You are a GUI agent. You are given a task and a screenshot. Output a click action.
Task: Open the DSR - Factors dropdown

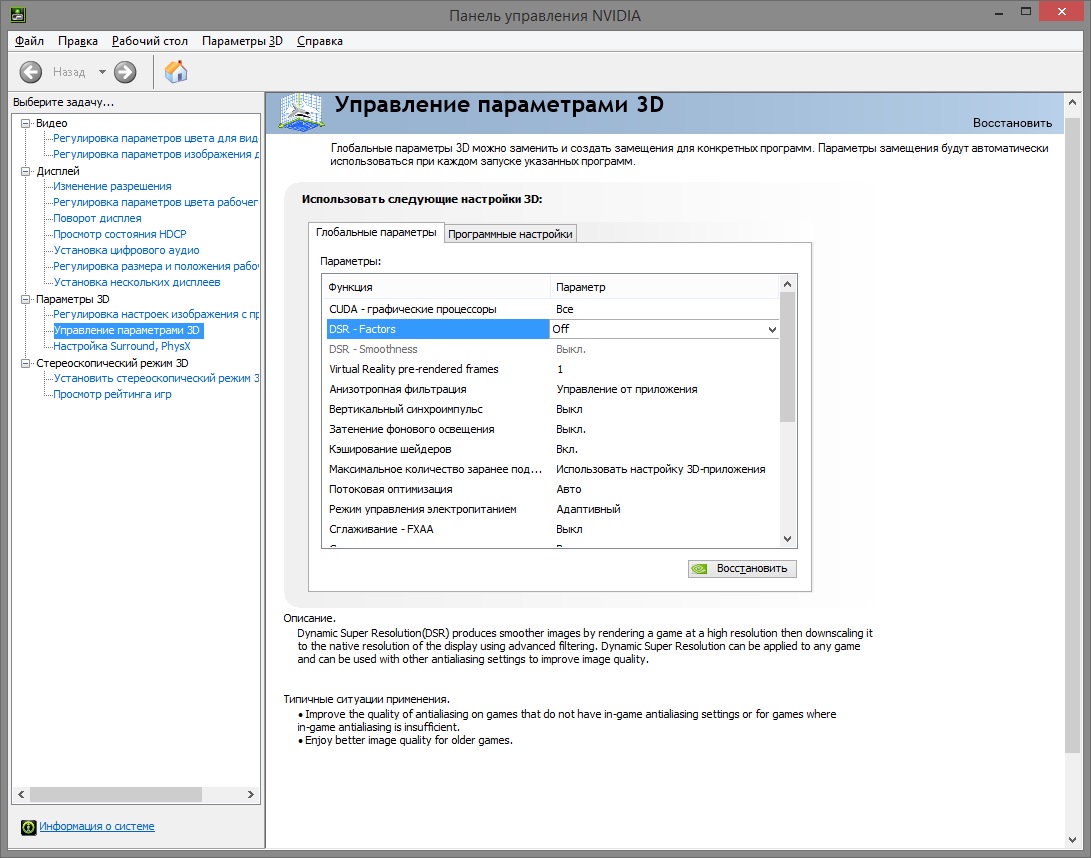tap(772, 329)
